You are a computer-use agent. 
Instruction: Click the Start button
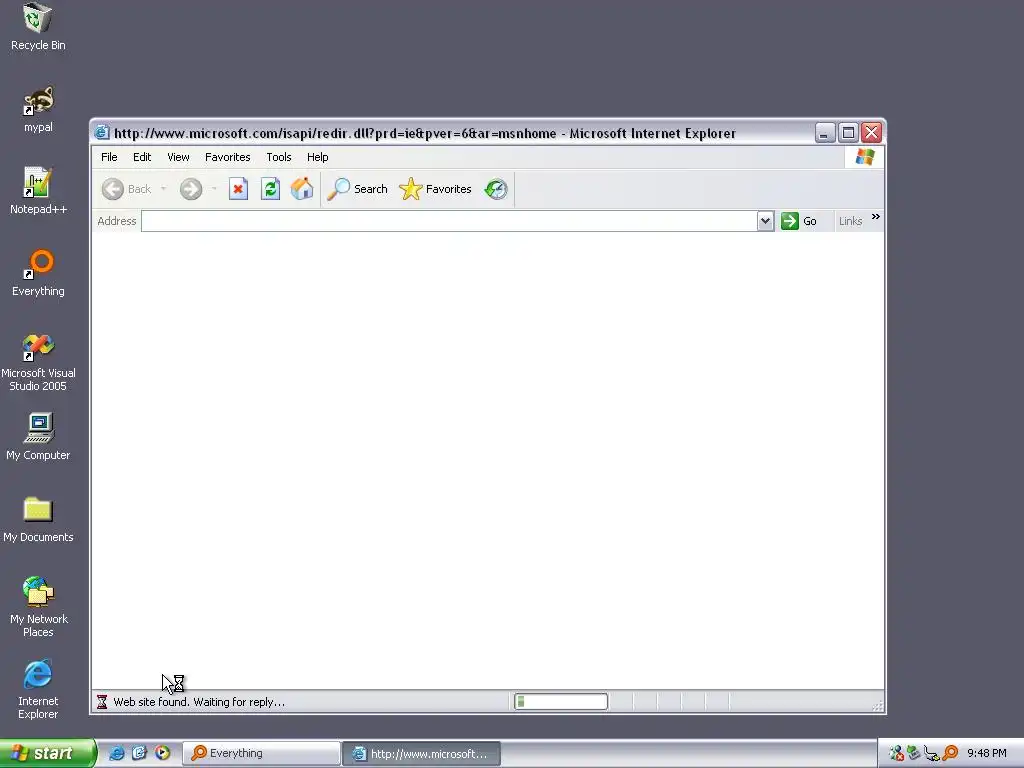pos(47,753)
